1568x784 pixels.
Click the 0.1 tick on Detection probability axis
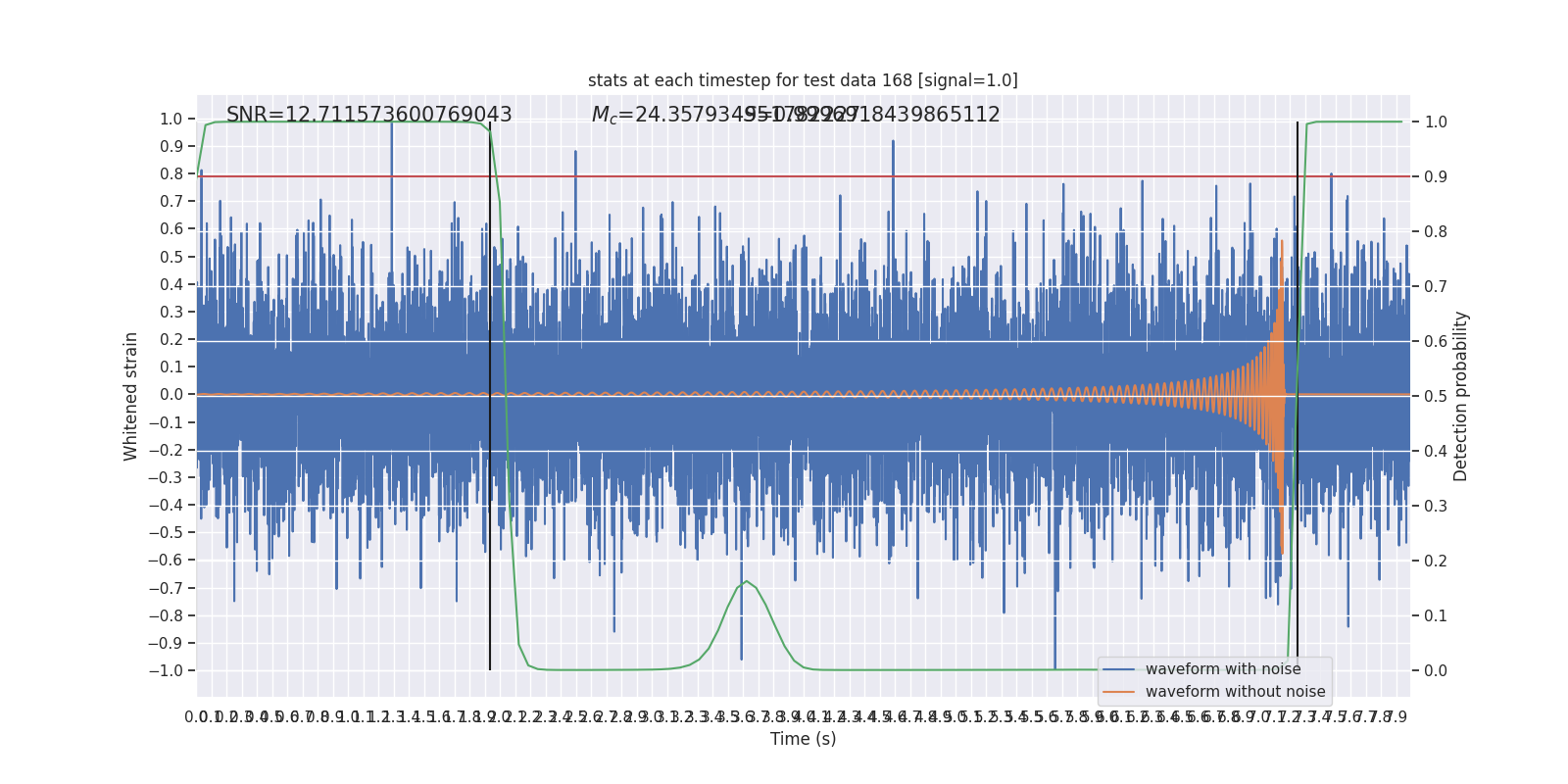coord(1436,615)
